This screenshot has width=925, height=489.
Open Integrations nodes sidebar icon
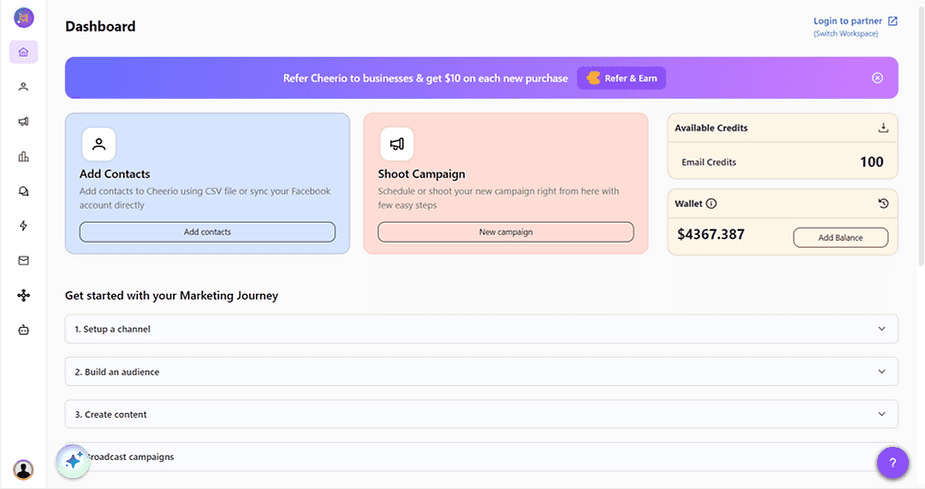(24, 295)
